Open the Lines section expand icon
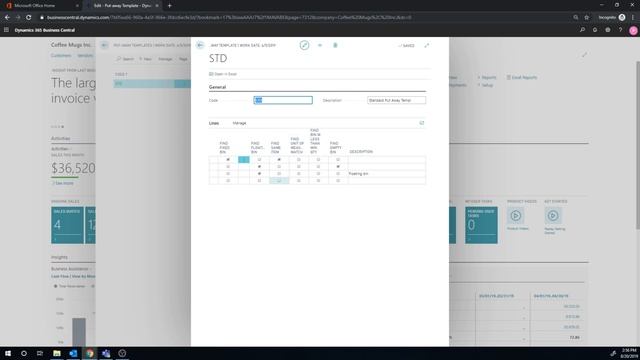 click(x=422, y=123)
